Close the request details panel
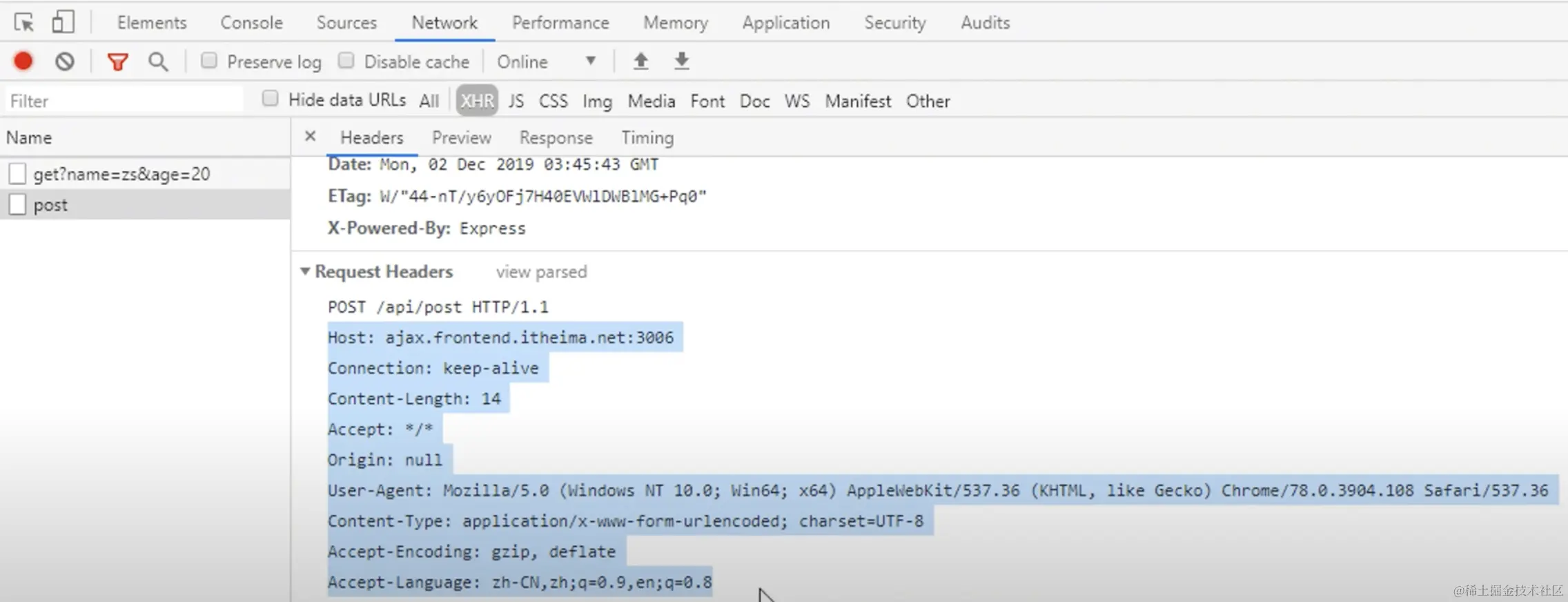The image size is (1568, 602). pyautogui.click(x=311, y=137)
